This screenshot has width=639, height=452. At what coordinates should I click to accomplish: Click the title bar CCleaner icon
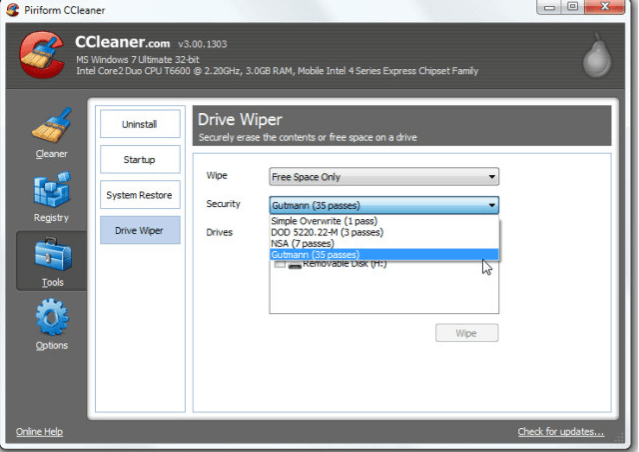[x=13, y=9]
